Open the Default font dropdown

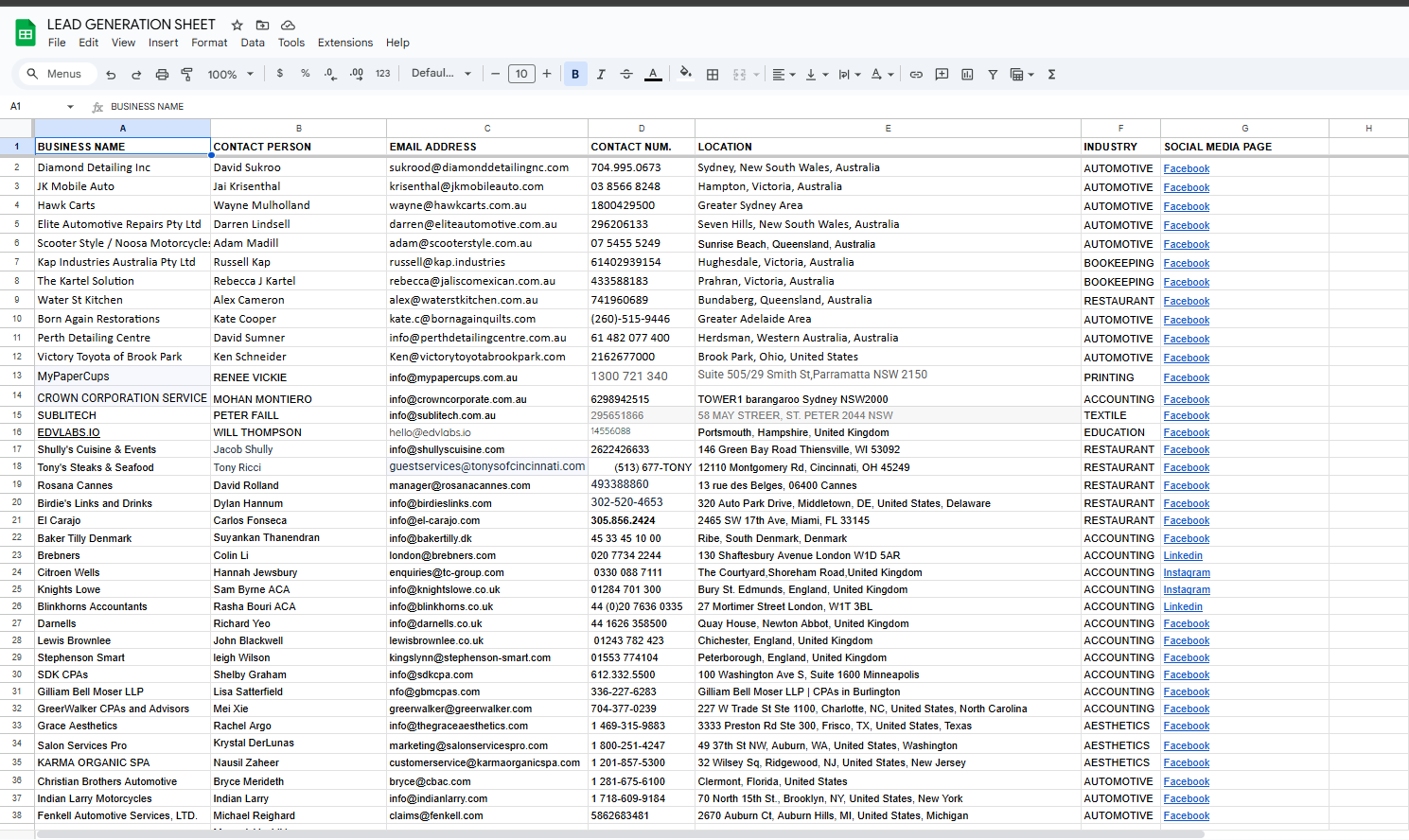tap(441, 74)
